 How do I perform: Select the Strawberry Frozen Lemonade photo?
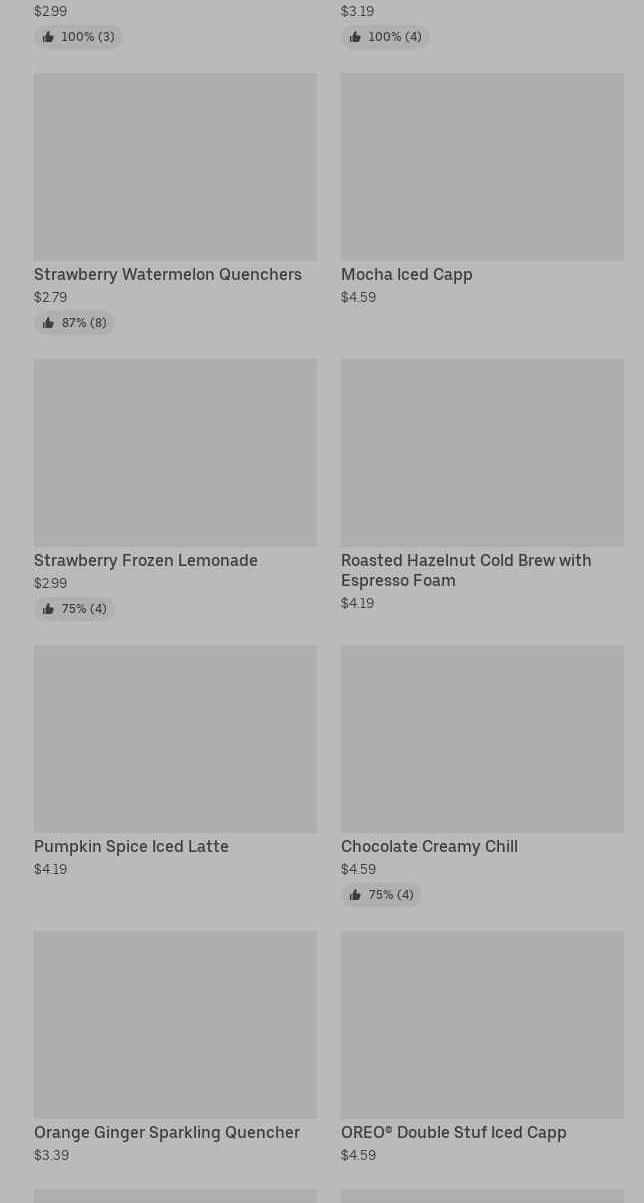tap(175, 452)
